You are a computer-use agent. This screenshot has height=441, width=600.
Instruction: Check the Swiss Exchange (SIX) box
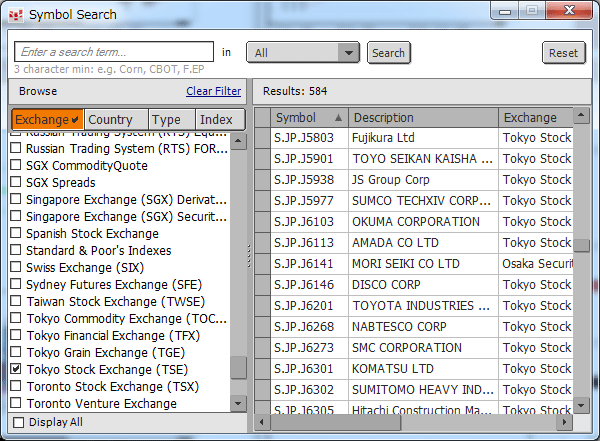16,267
